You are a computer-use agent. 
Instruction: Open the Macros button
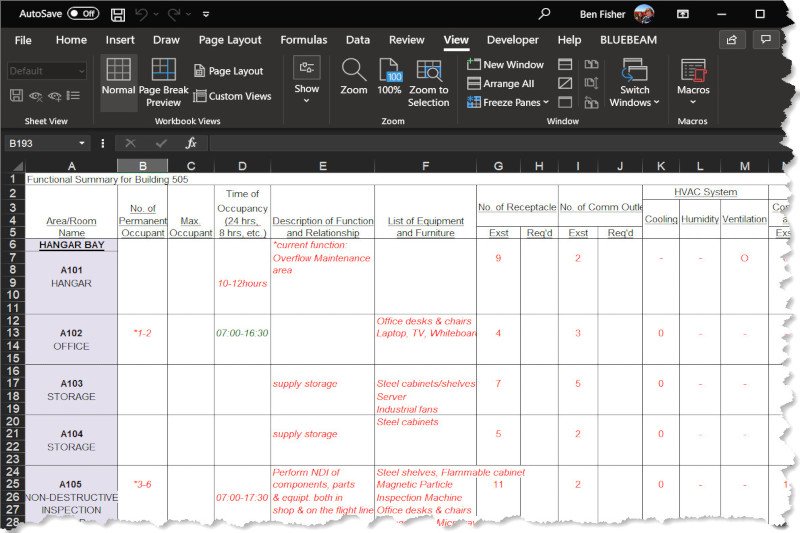coord(693,81)
